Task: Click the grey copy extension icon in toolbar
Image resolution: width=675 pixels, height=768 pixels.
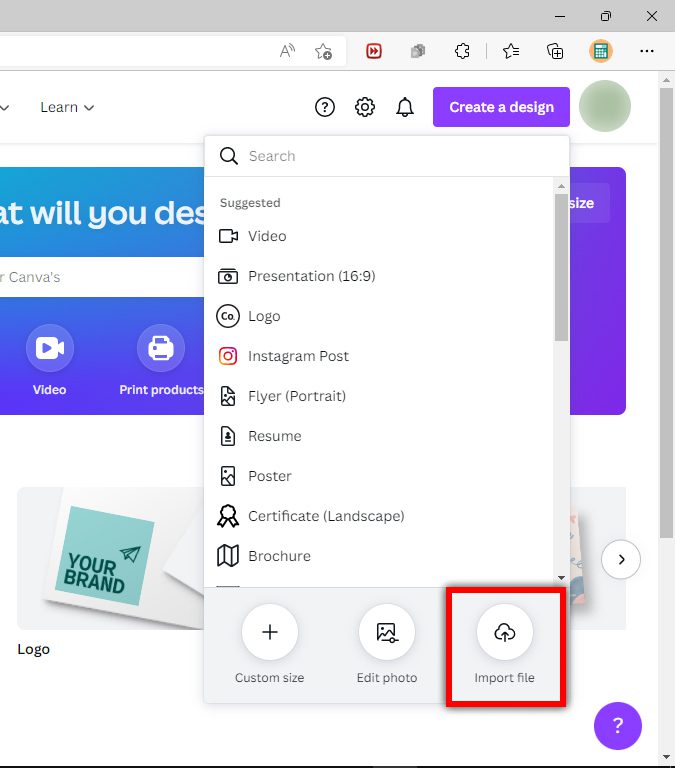Action: point(418,51)
